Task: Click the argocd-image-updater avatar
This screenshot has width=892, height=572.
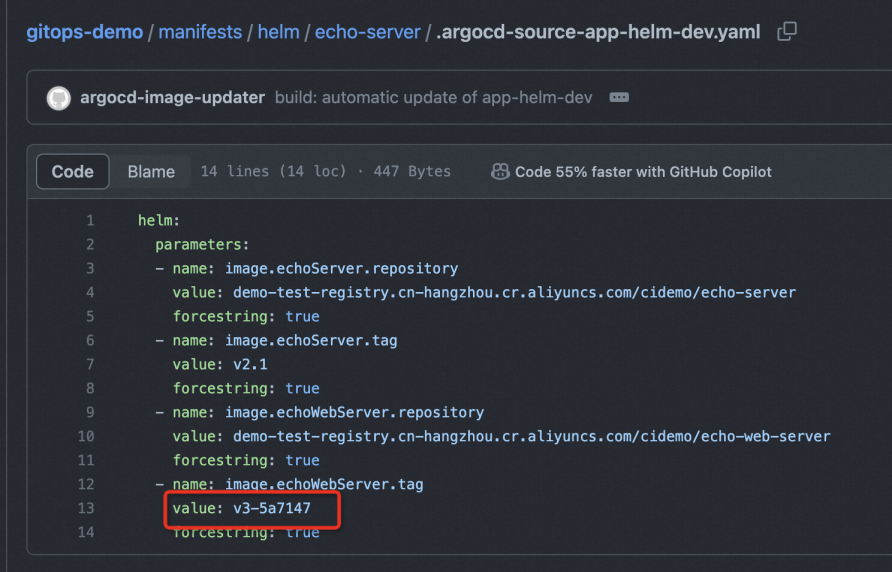Action: (59, 98)
